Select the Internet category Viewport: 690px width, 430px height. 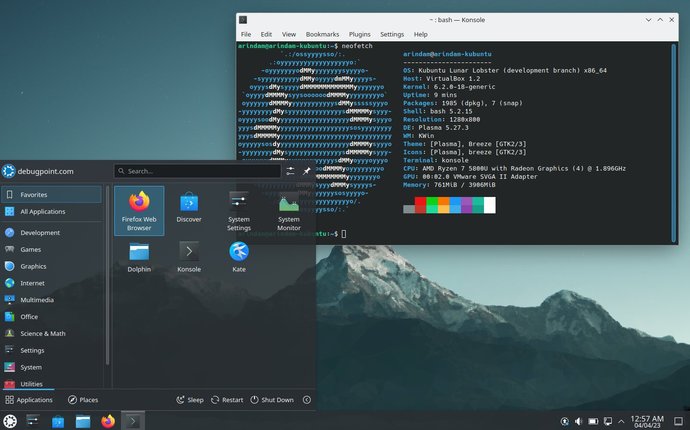point(51,283)
